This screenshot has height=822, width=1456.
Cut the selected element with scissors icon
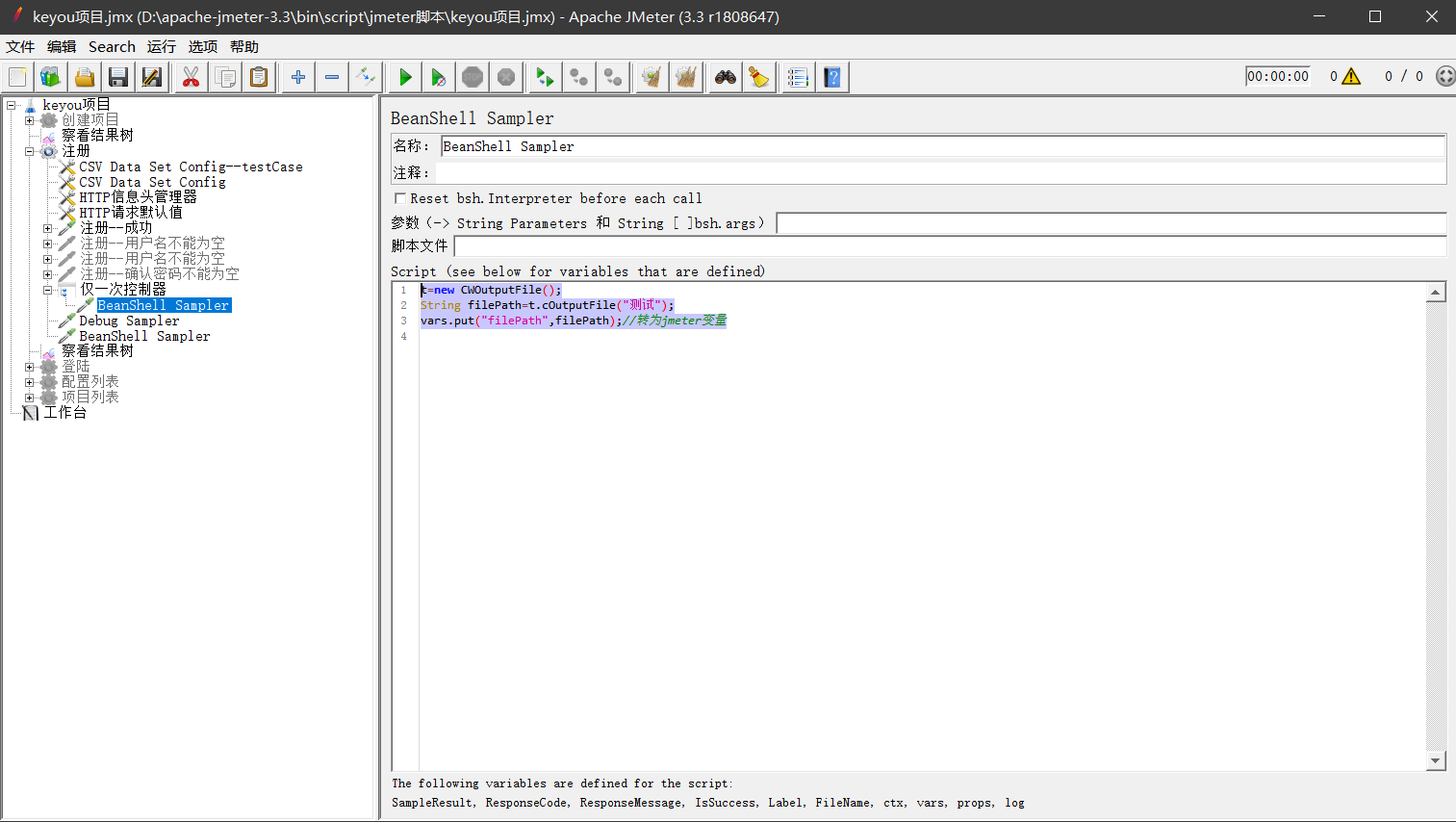click(191, 76)
